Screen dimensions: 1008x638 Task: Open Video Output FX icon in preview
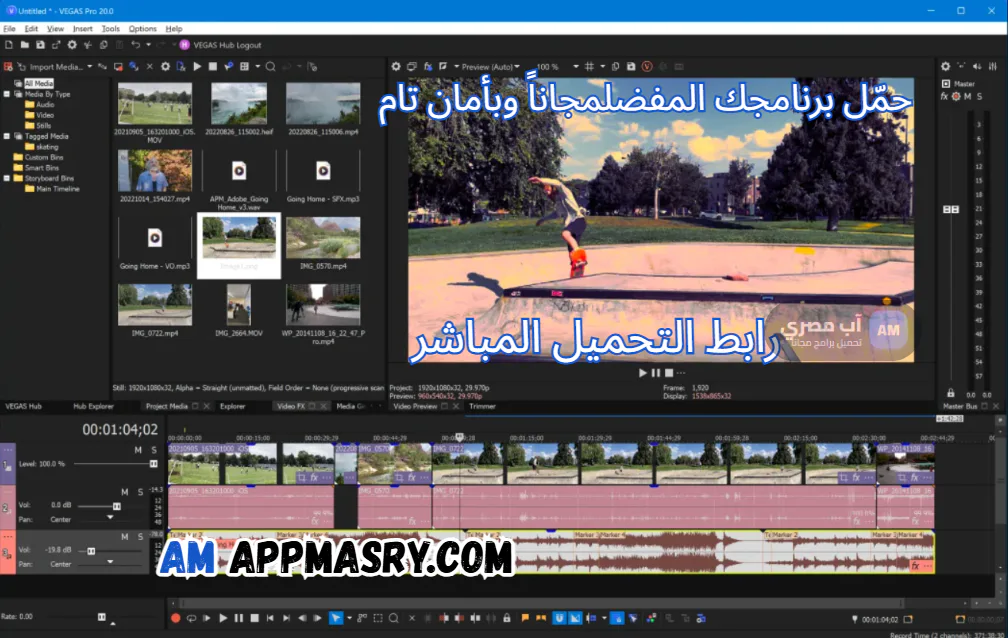(428, 66)
